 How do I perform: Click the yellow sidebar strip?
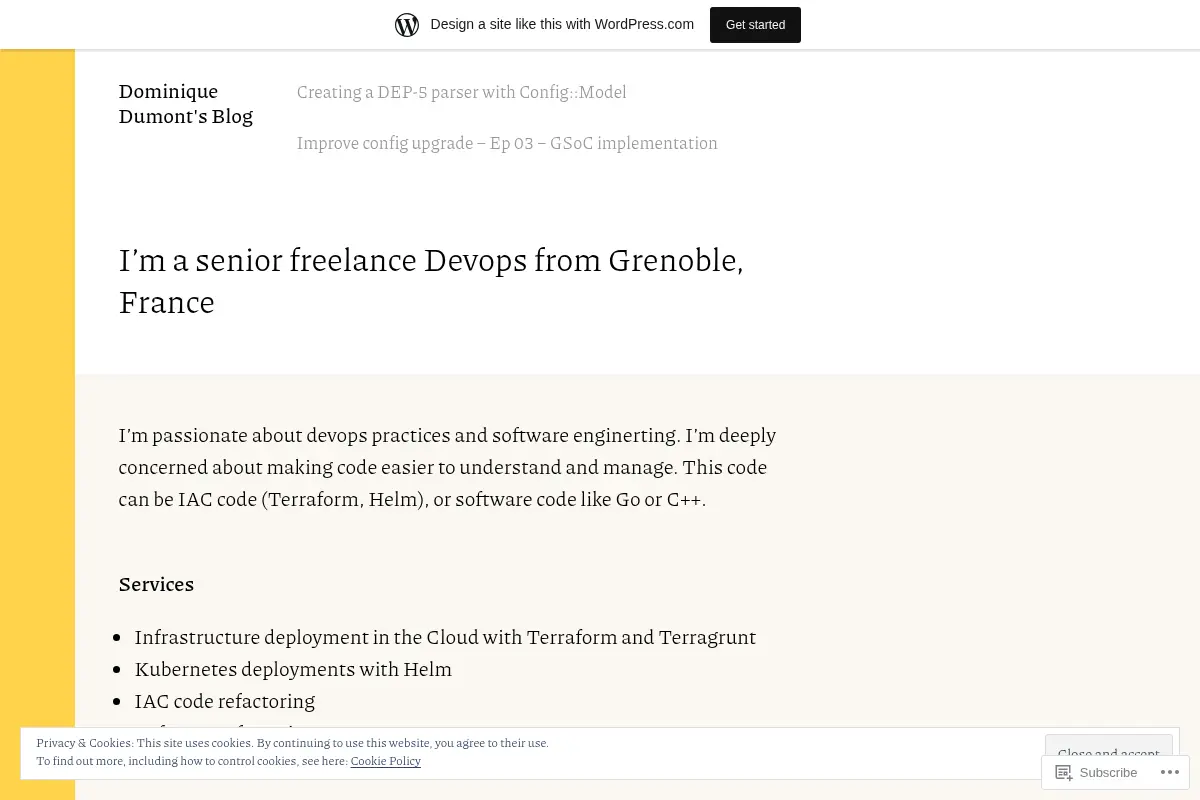[x=37, y=400]
